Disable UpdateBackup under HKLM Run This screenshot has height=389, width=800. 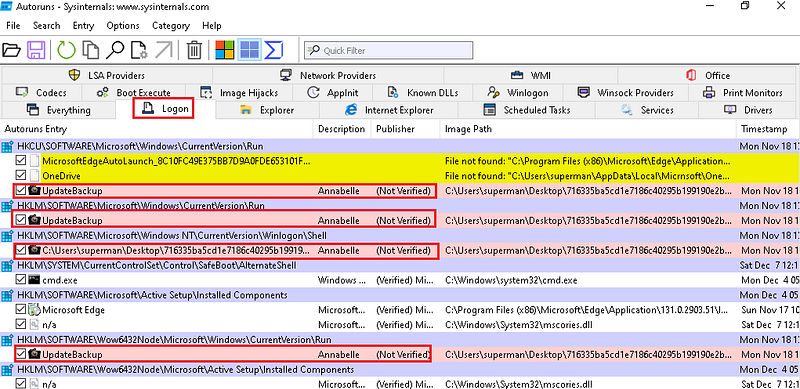(21, 221)
